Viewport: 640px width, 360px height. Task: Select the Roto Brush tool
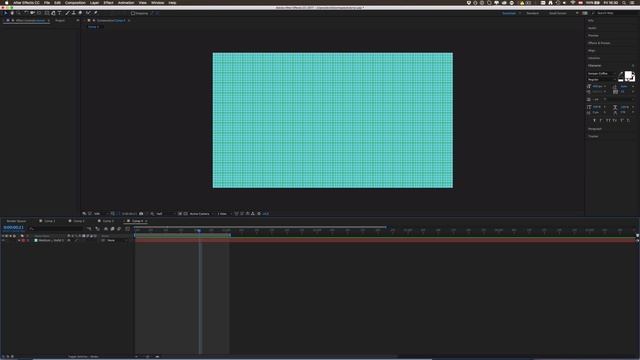pyautogui.click(x=88, y=13)
